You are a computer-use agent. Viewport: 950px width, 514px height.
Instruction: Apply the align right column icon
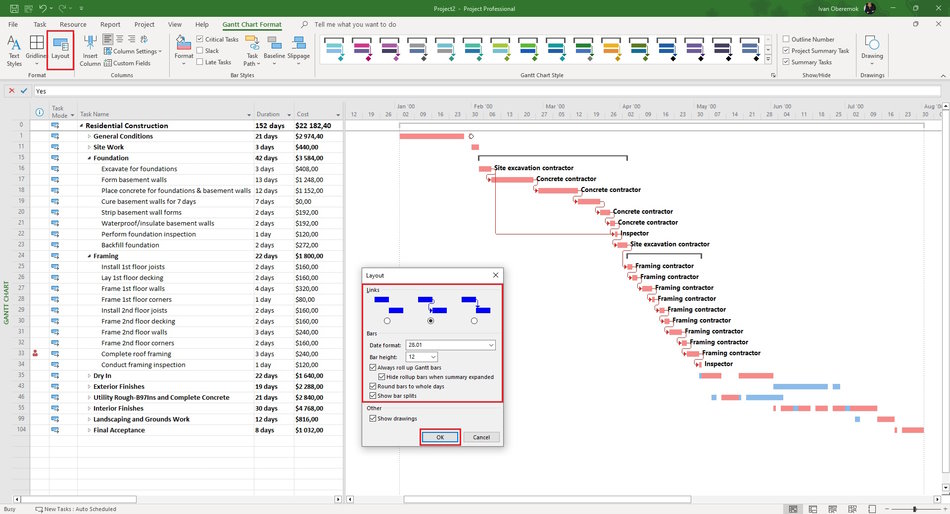tap(131, 39)
